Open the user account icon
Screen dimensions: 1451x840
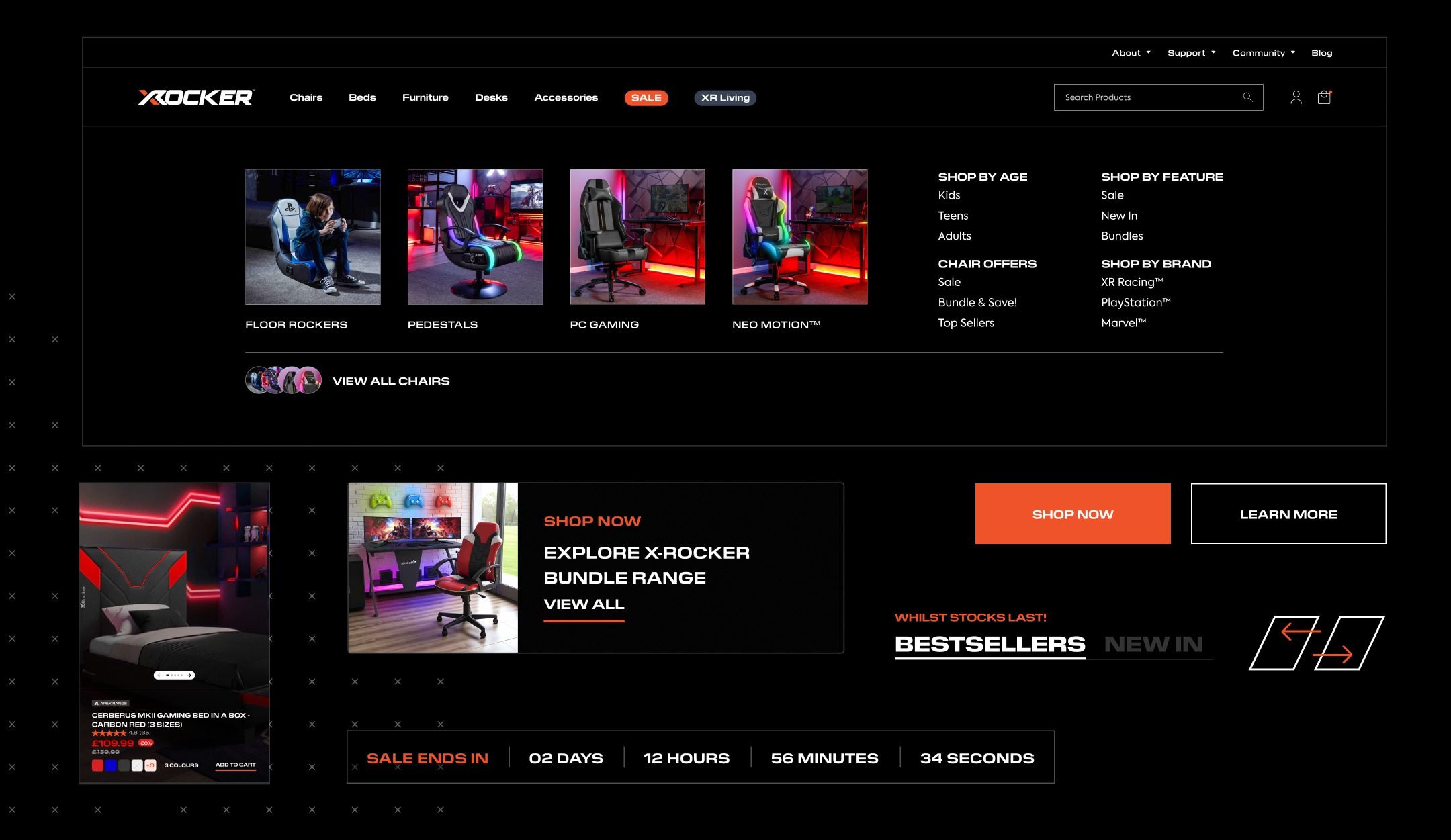(1296, 97)
